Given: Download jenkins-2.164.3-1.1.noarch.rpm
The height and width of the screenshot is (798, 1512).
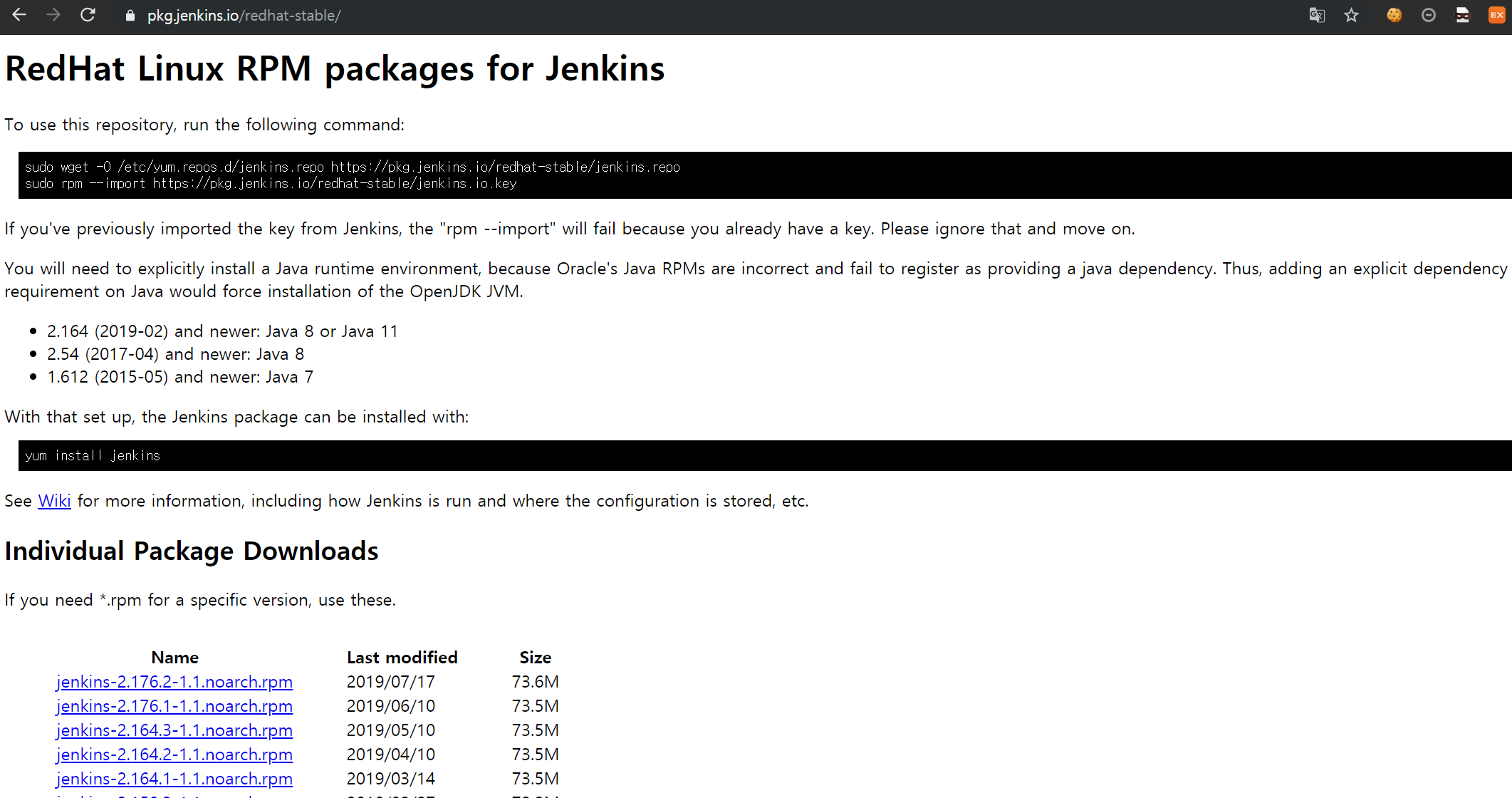Looking at the screenshot, I should point(174,730).
